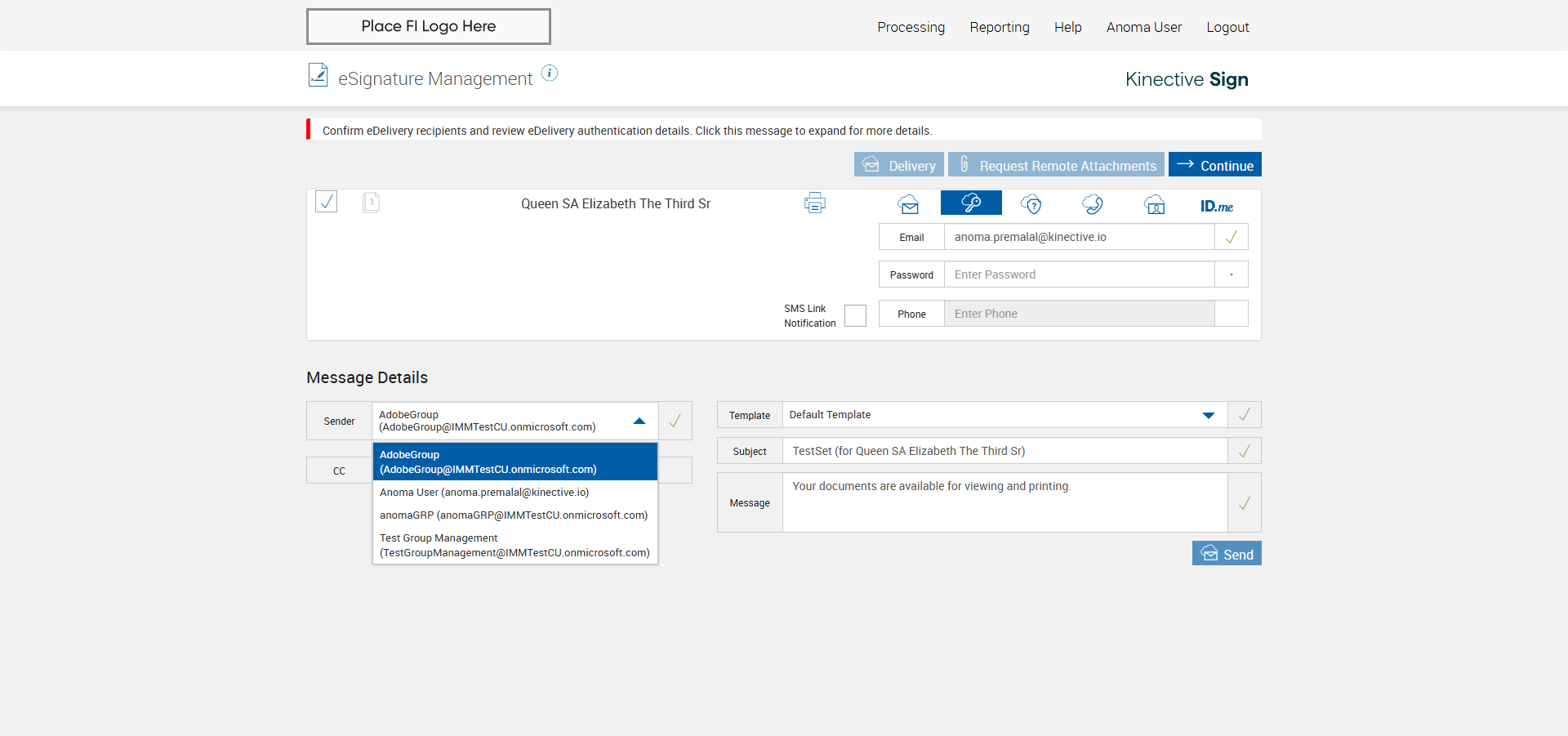This screenshot has height=736, width=1568.
Task: Click the info icon beside eSignature Management
Action: coord(550,74)
